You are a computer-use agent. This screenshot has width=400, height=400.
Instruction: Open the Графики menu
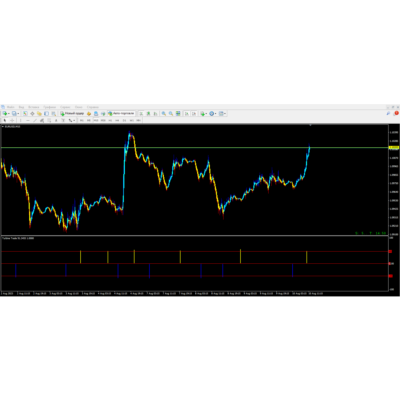[x=49, y=107]
